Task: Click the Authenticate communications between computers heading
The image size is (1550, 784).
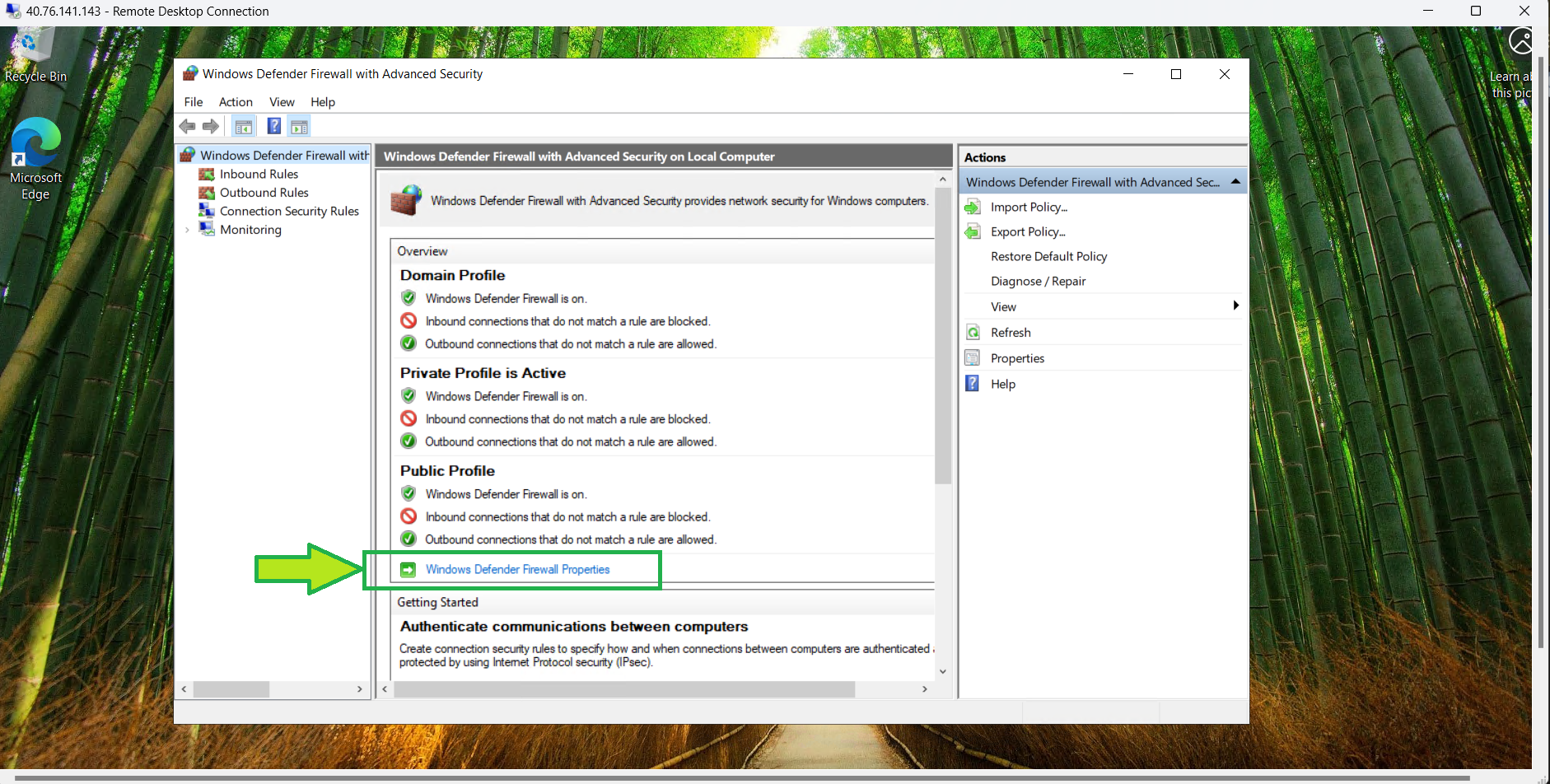Action: point(574,627)
